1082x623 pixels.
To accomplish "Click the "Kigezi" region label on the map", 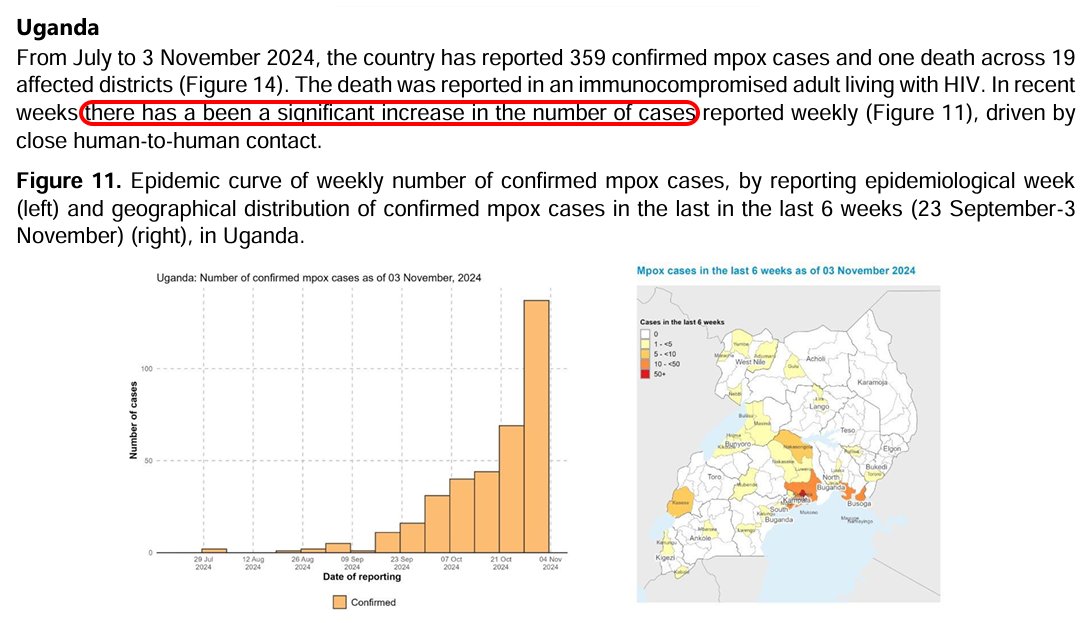I will point(665,557).
